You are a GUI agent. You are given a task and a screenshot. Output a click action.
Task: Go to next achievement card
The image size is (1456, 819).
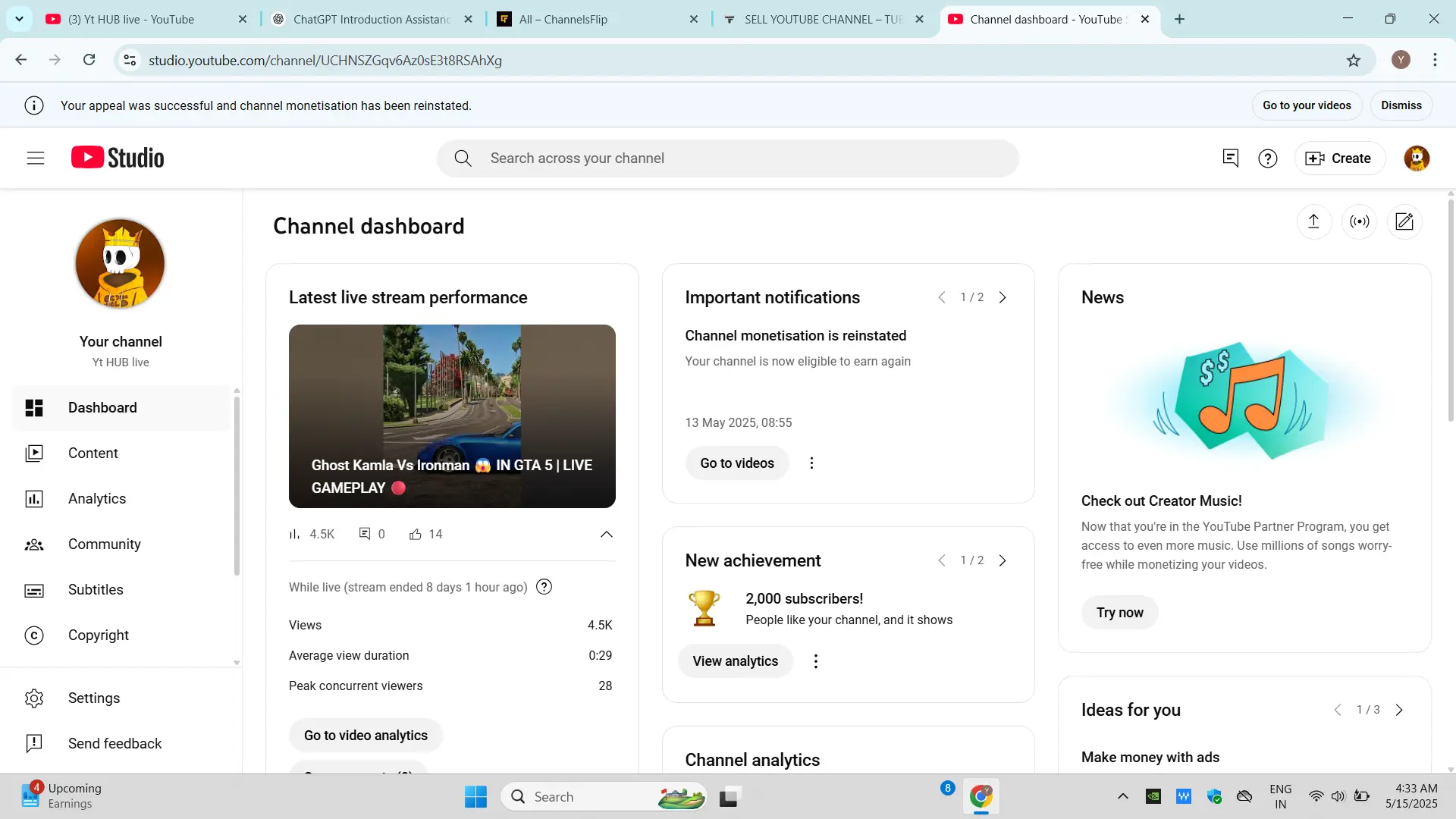click(x=1003, y=560)
